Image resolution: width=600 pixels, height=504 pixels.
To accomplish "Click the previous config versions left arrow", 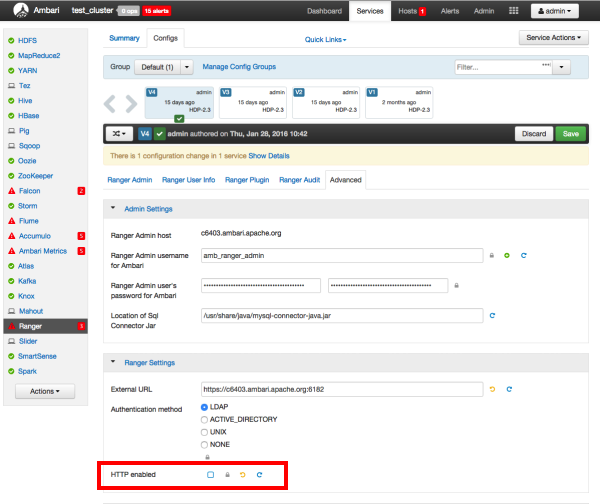I will (x=112, y=103).
